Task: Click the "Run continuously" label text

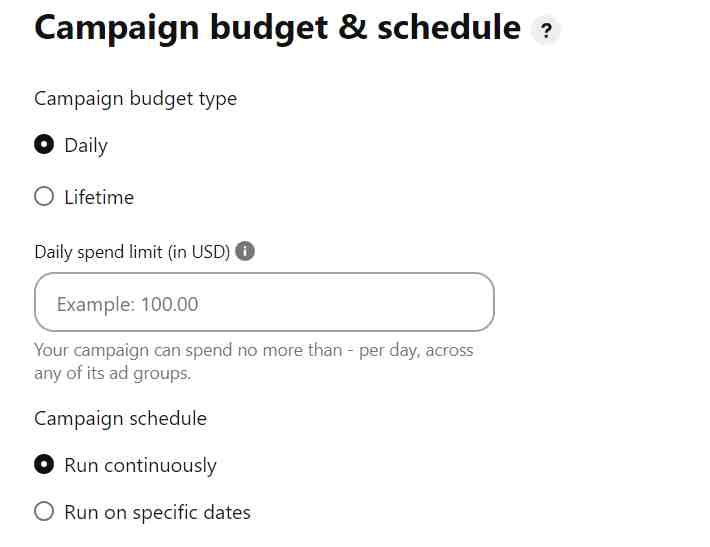Action: point(140,466)
